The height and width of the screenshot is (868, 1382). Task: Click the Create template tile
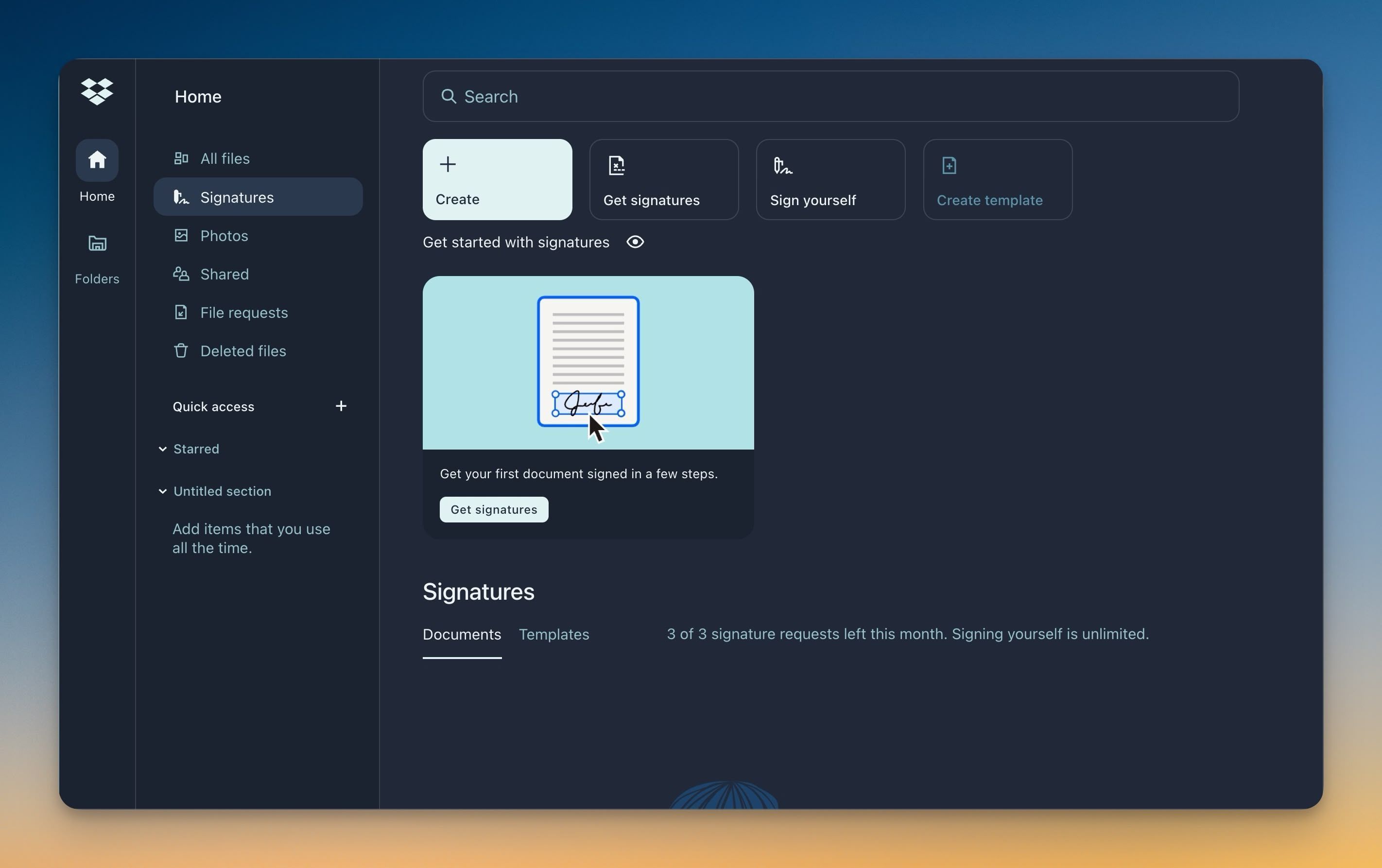pyautogui.click(x=997, y=179)
